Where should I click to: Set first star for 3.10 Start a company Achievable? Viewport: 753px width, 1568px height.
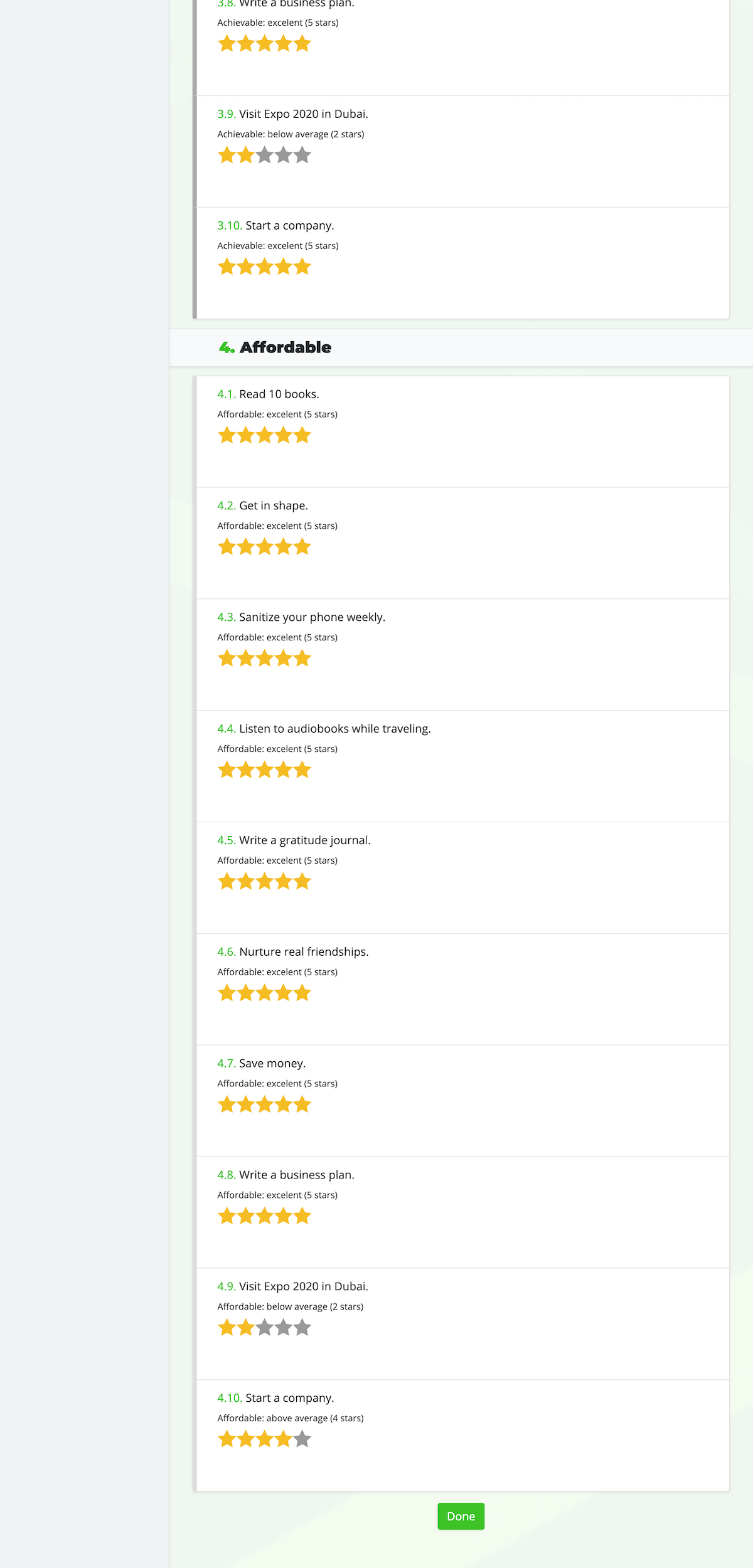(227, 267)
